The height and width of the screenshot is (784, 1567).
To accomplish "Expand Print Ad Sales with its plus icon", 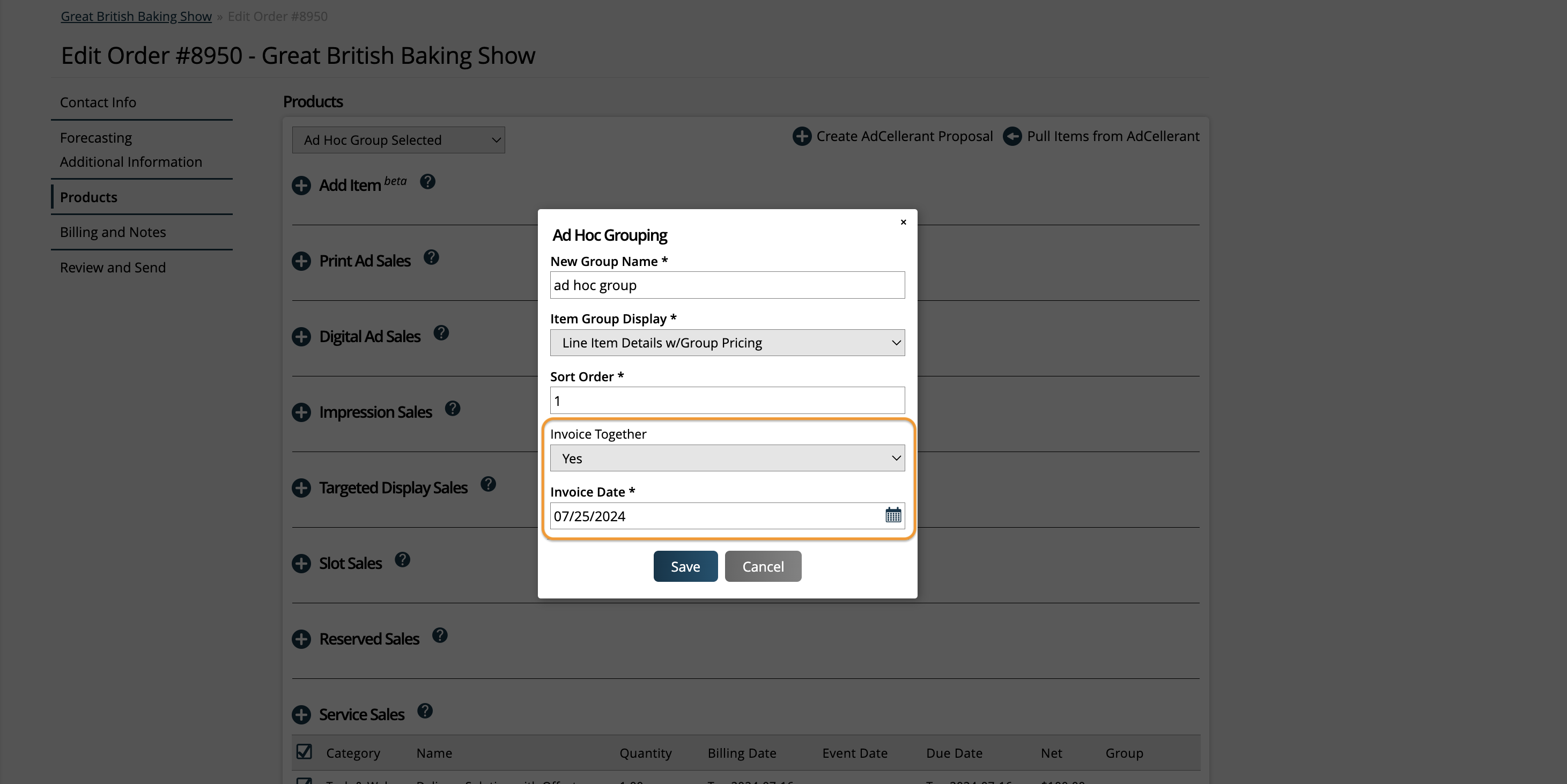I will [301, 261].
